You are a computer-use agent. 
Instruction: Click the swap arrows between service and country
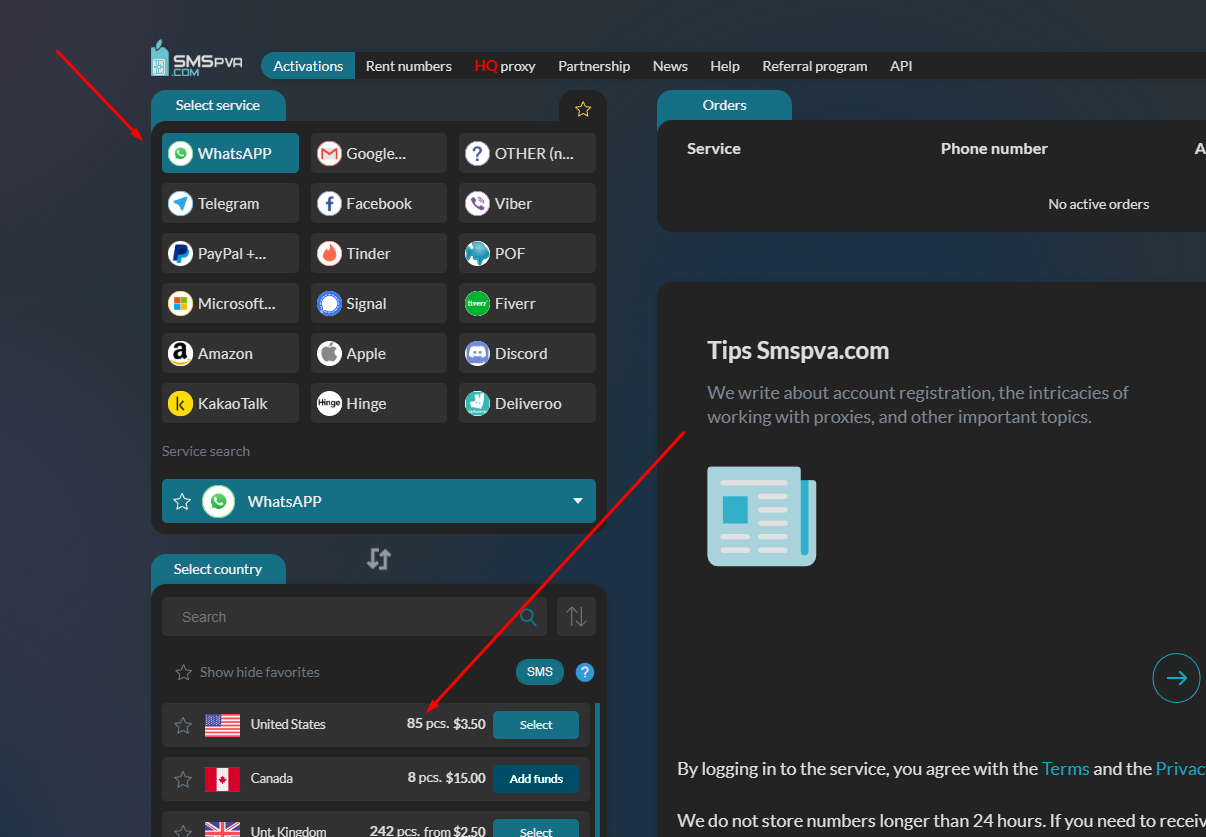(x=378, y=558)
